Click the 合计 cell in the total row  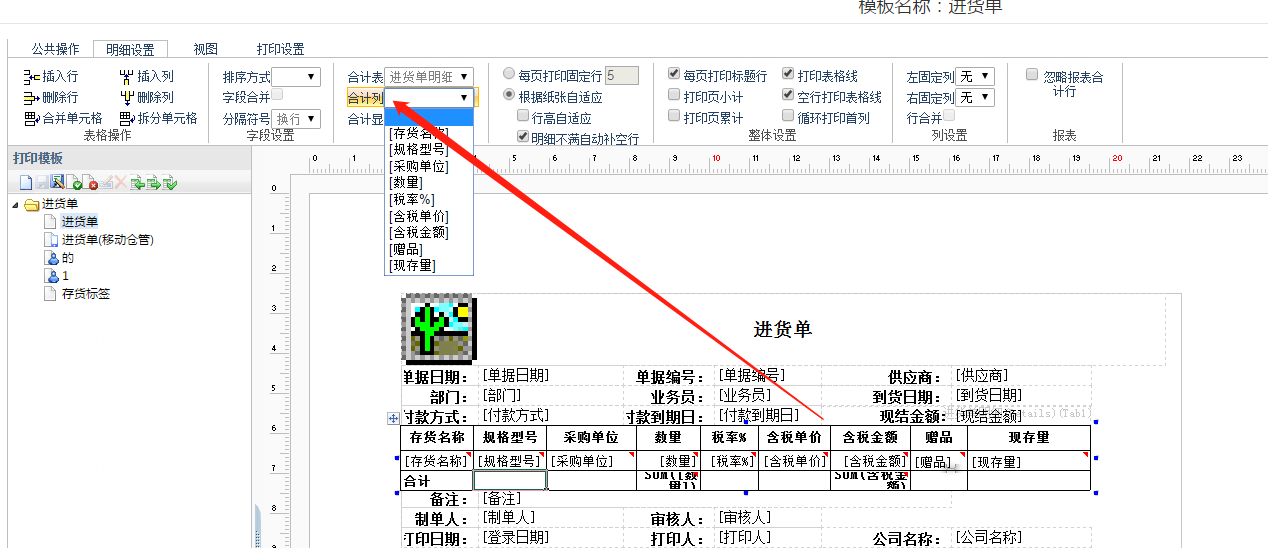(x=437, y=481)
